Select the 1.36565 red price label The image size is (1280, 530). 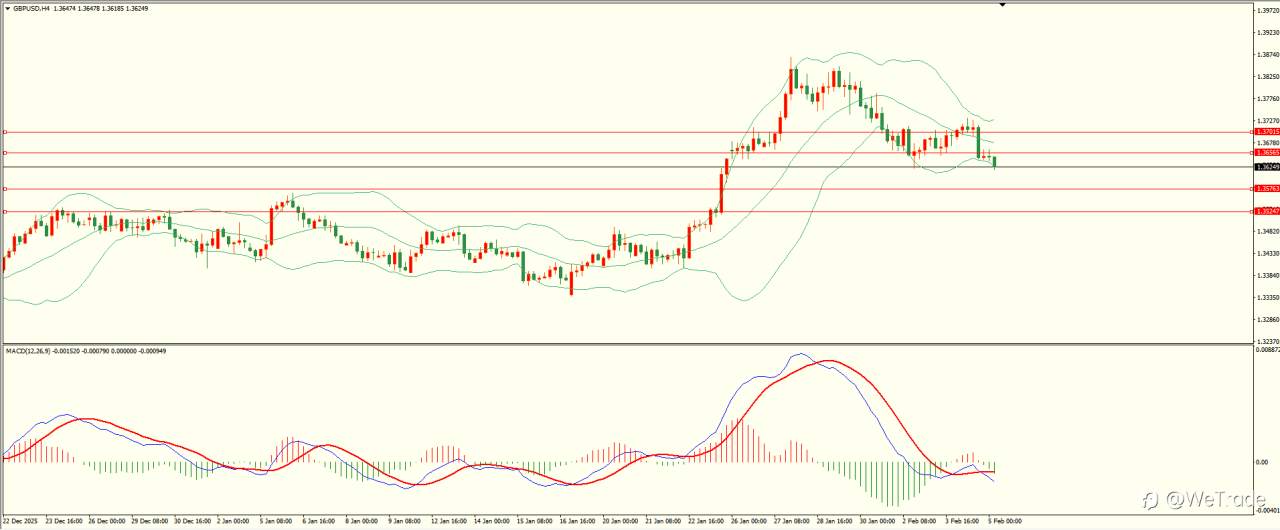click(1265, 153)
